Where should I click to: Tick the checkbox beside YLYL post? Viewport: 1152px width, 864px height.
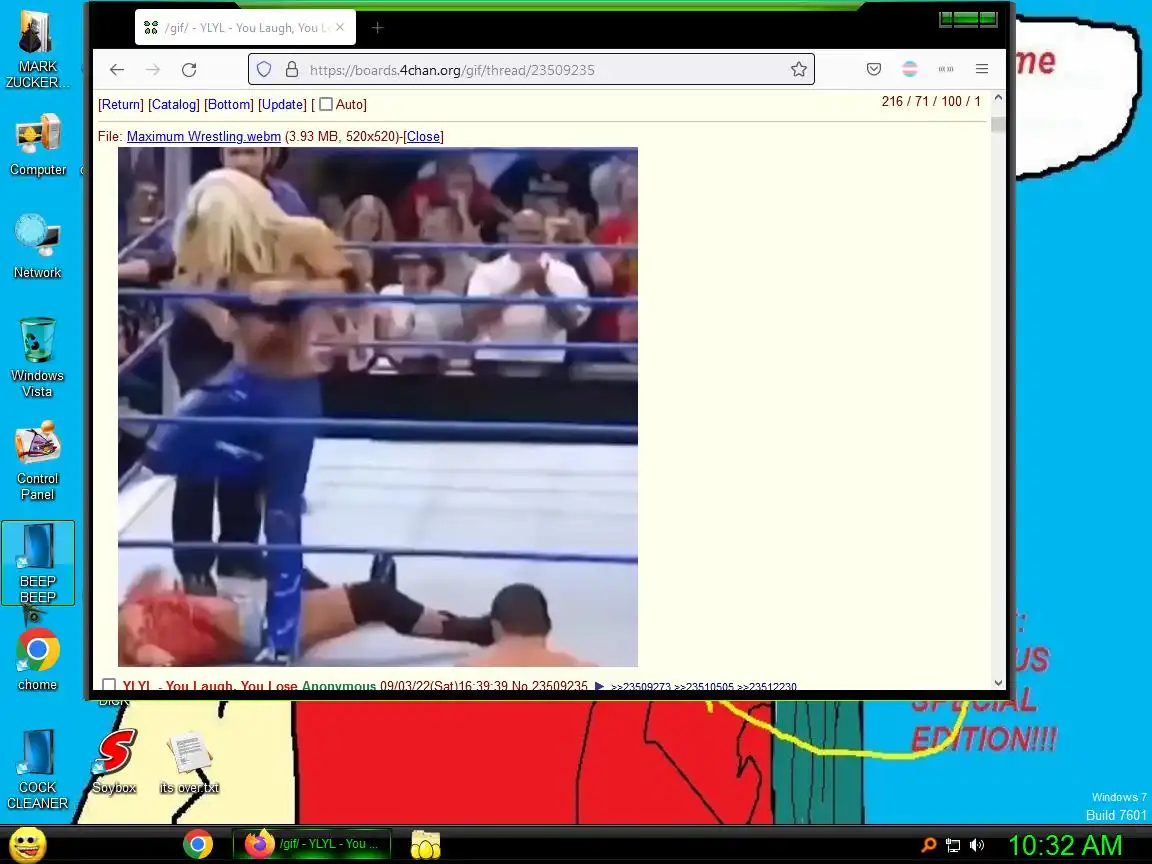tap(109, 685)
